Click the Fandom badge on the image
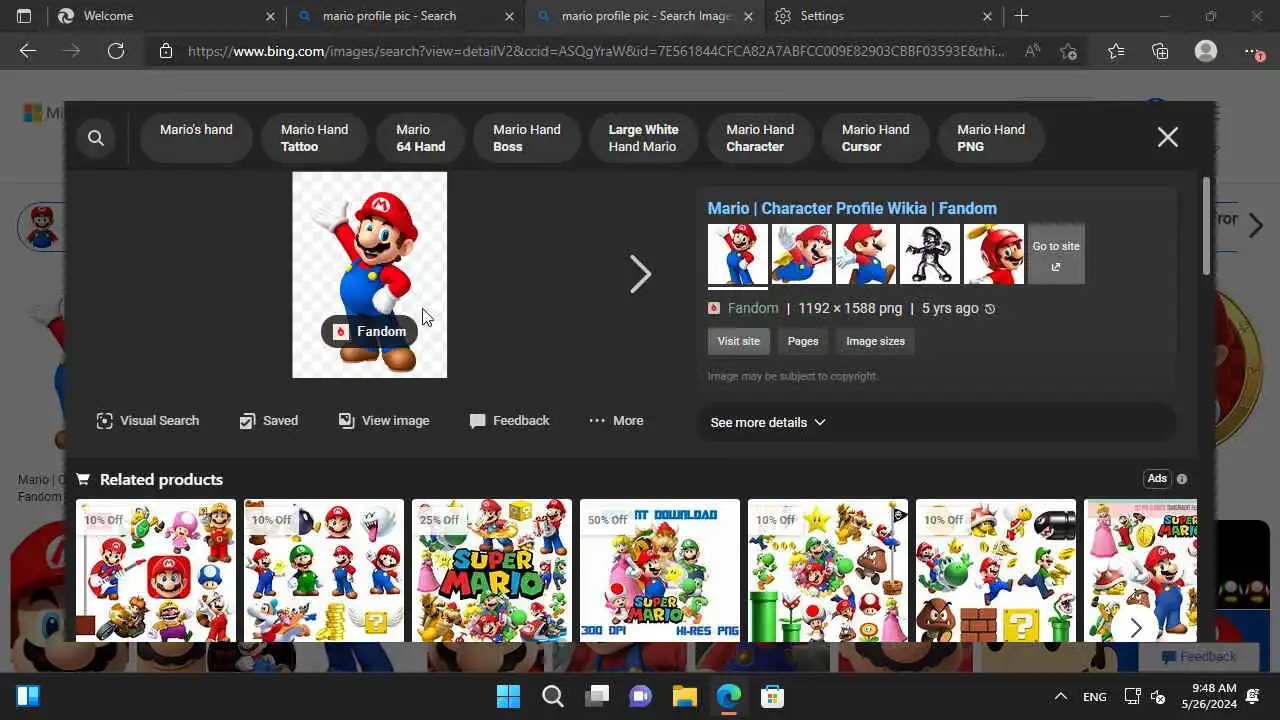Image resolution: width=1280 pixels, height=720 pixels. [370, 331]
